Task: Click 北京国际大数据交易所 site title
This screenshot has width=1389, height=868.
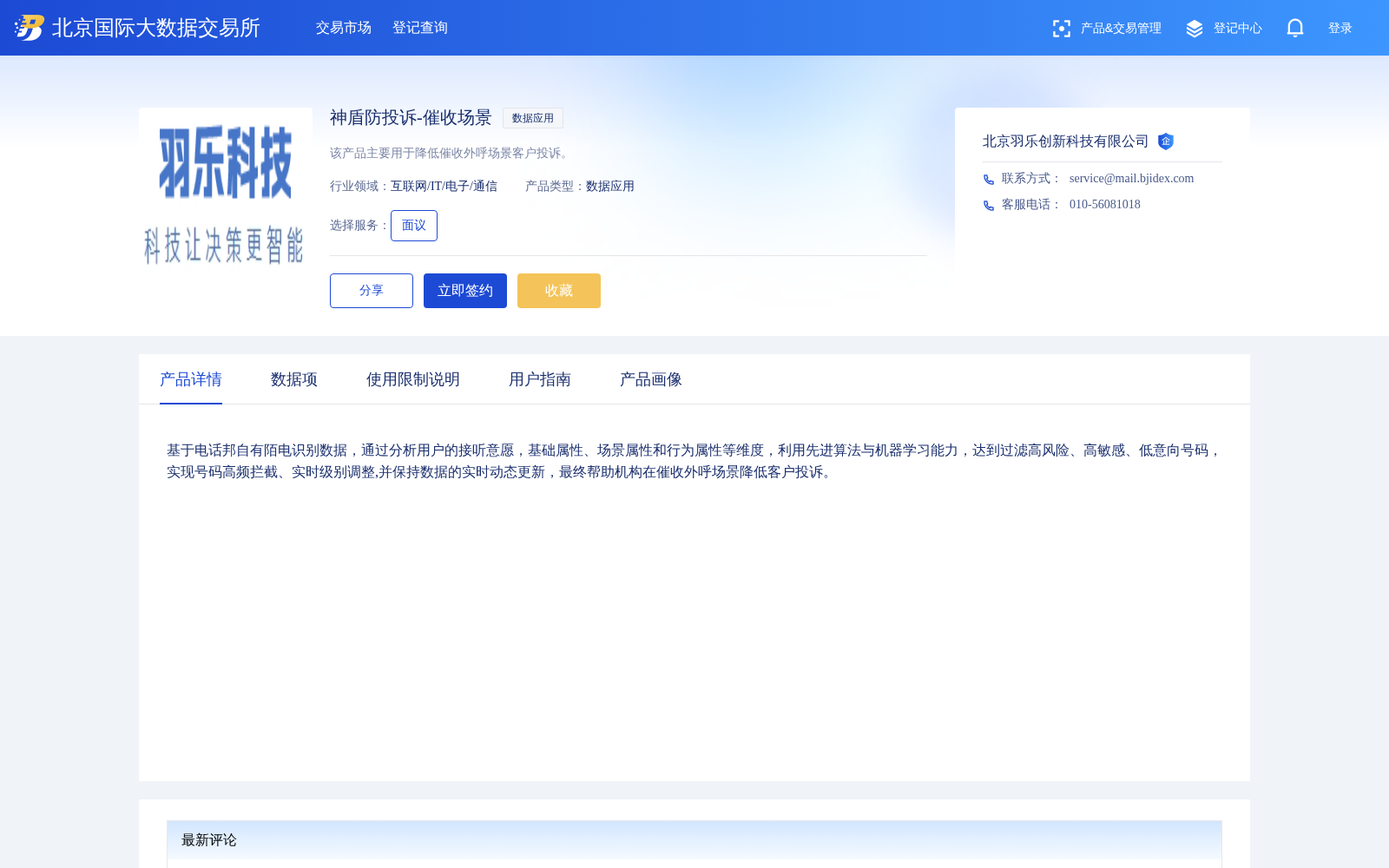Action: (156, 28)
